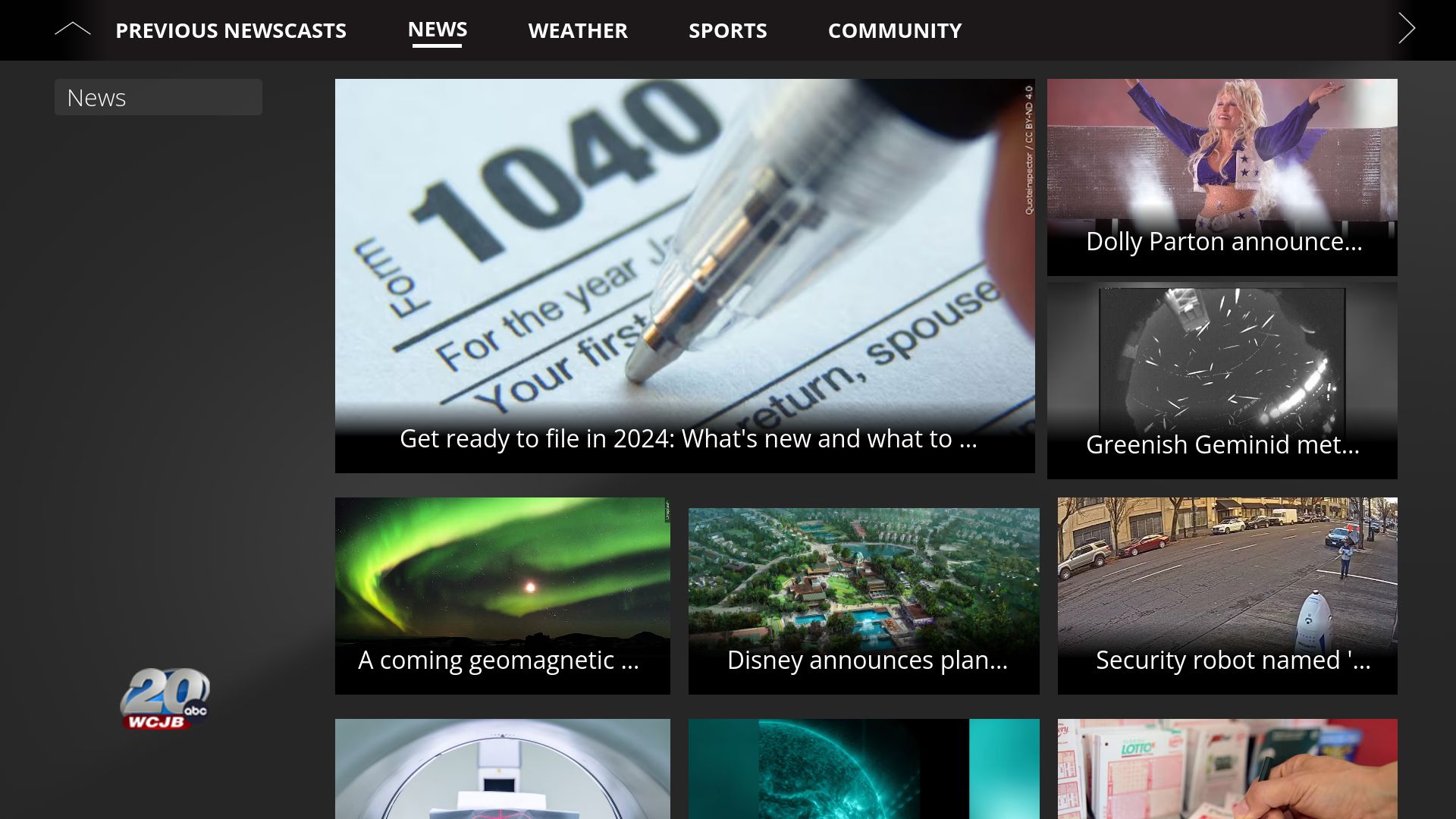Open the Community tab
This screenshot has width=1456, height=819.
[894, 30]
